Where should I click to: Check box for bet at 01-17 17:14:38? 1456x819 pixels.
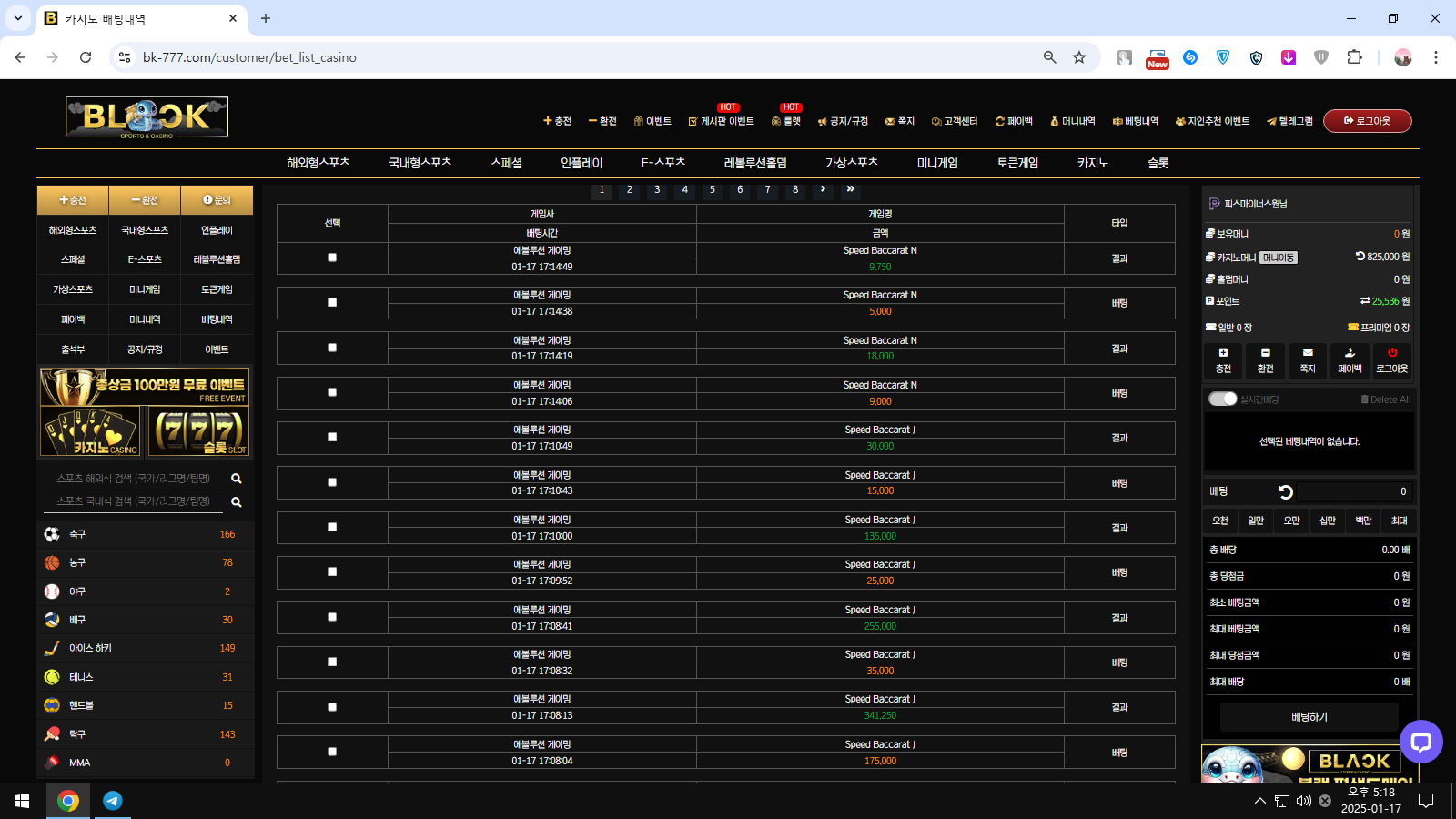click(332, 302)
